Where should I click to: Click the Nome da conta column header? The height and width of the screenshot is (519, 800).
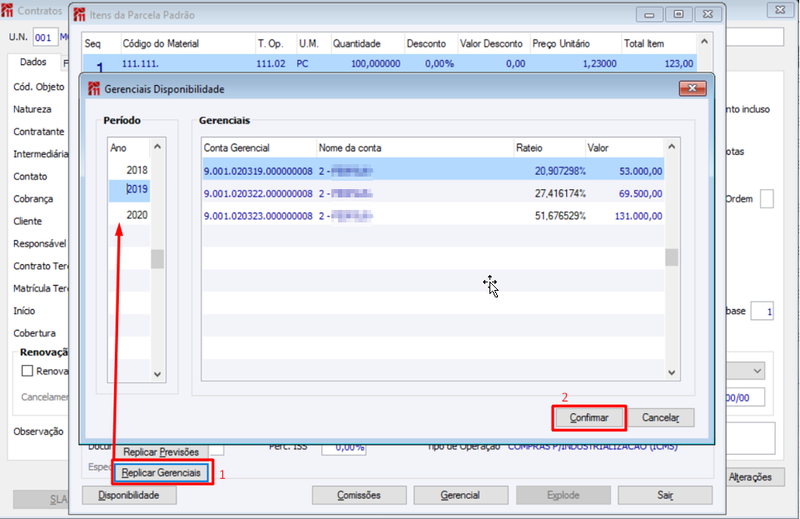pyautogui.click(x=415, y=148)
